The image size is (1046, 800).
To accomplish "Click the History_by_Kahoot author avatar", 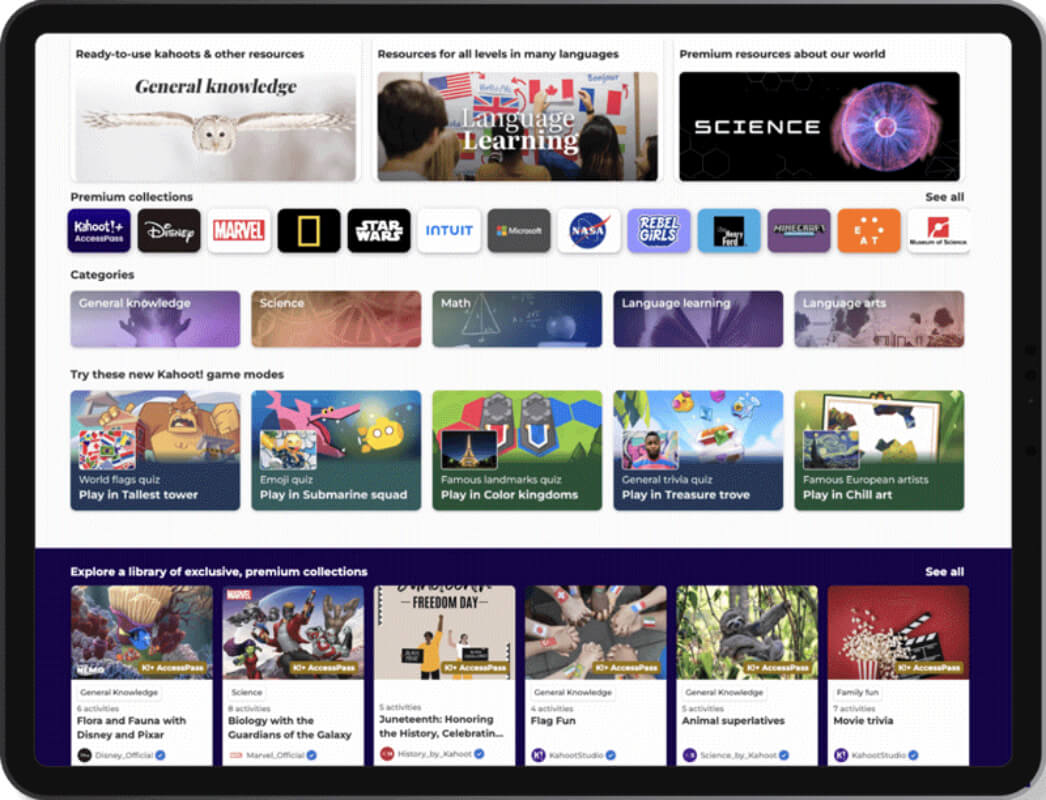I will click(x=387, y=754).
